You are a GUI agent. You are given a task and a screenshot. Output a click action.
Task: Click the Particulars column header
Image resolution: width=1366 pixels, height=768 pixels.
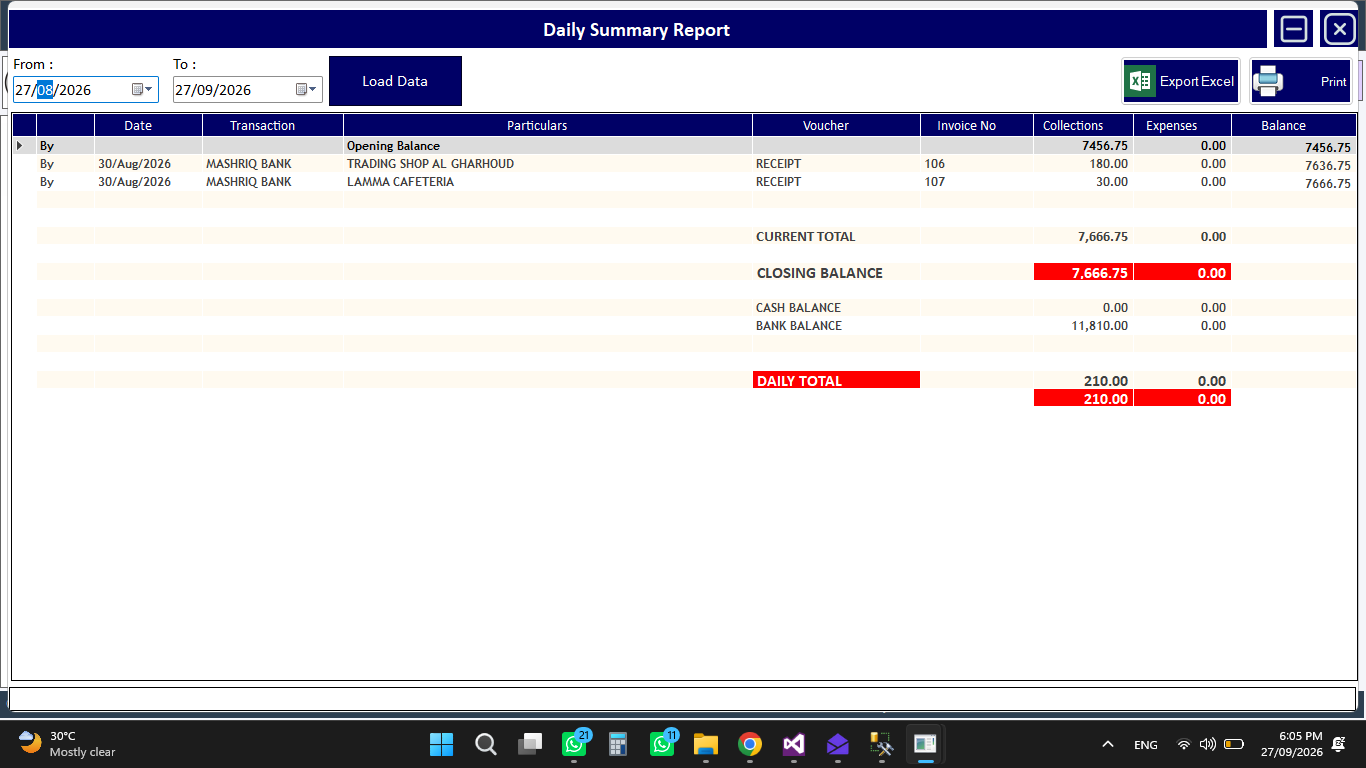coord(548,125)
